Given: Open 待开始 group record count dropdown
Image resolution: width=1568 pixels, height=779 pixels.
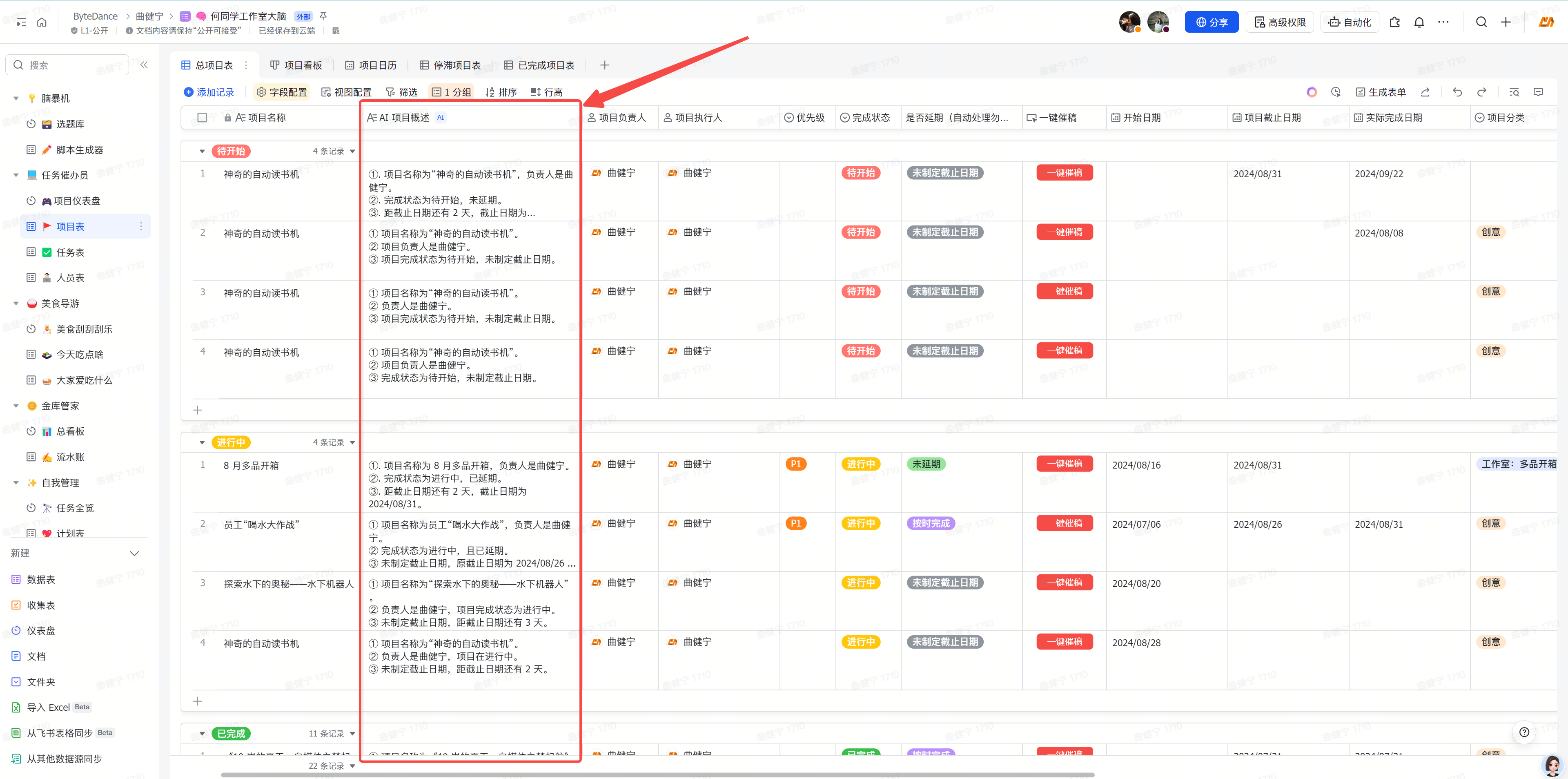Looking at the screenshot, I should coord(352,151).
